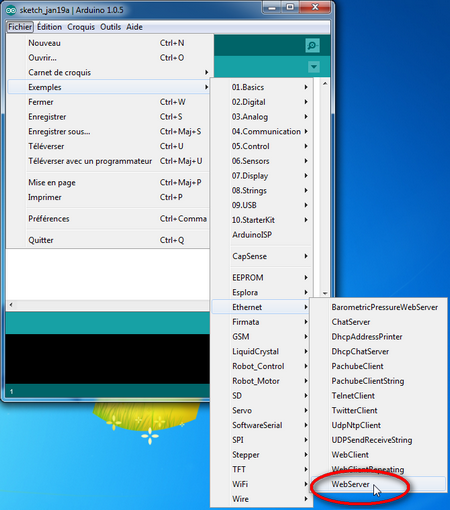The width and height of the screenshot is (450, 510).
Task: Open the Croquis menu
Action: (81, 27)
